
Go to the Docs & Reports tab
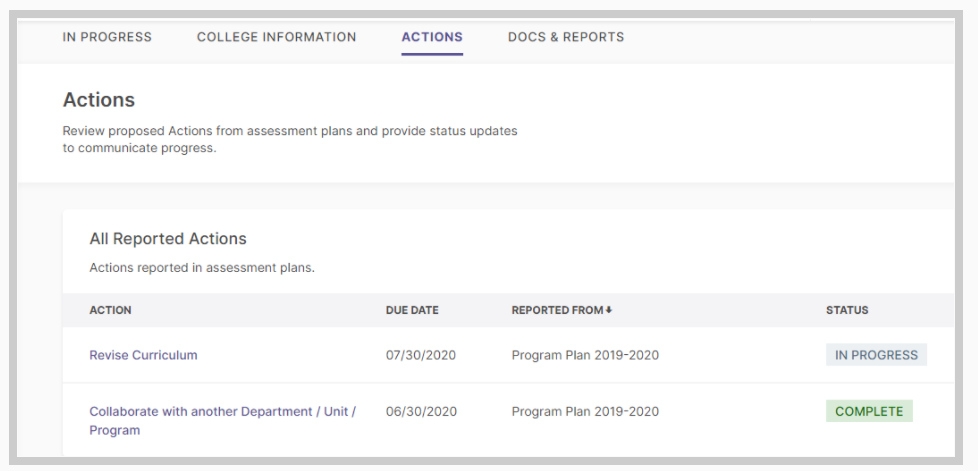566,37
